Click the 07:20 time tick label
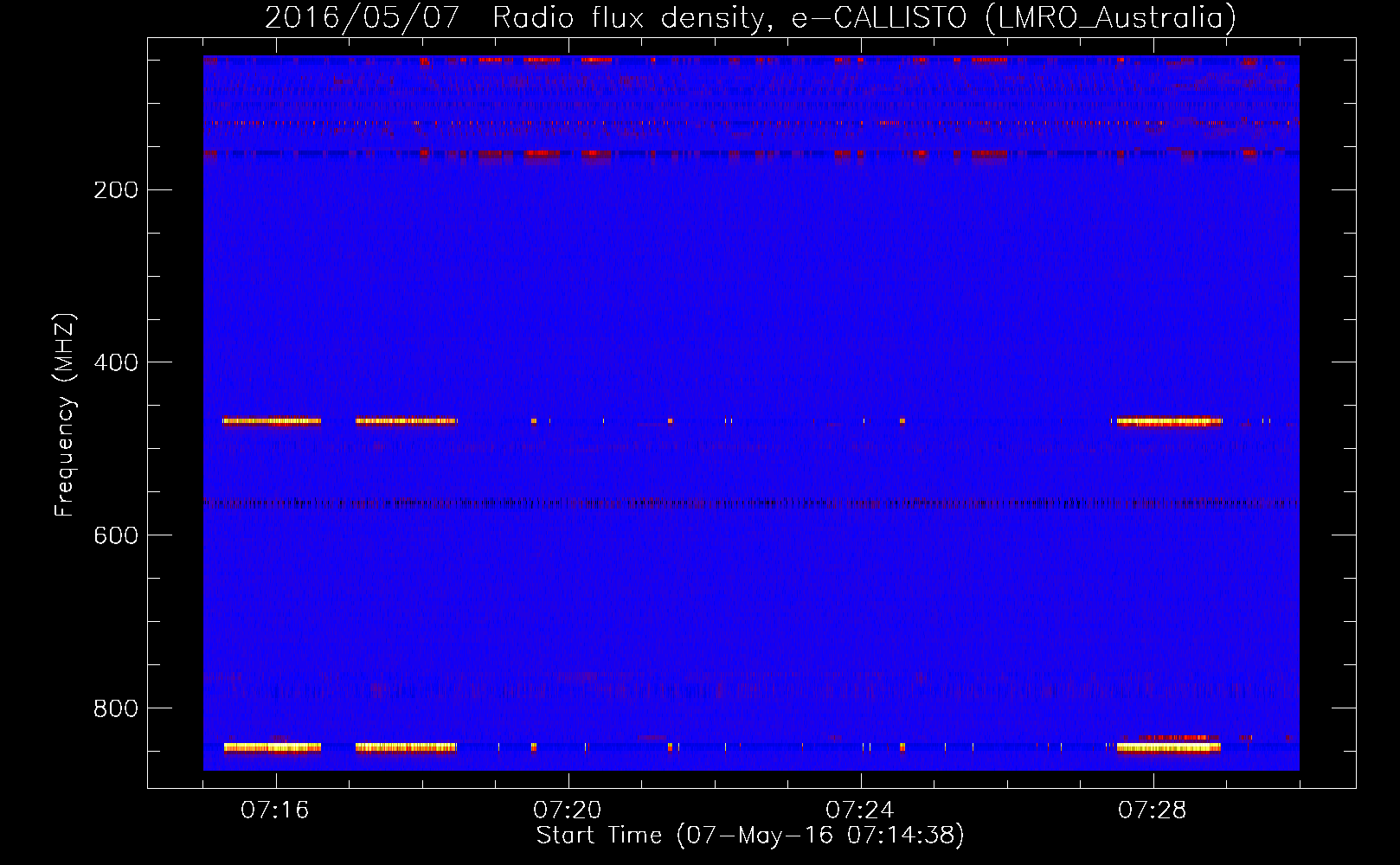Screen dimensions: 1400x865 tap(568, 811)
